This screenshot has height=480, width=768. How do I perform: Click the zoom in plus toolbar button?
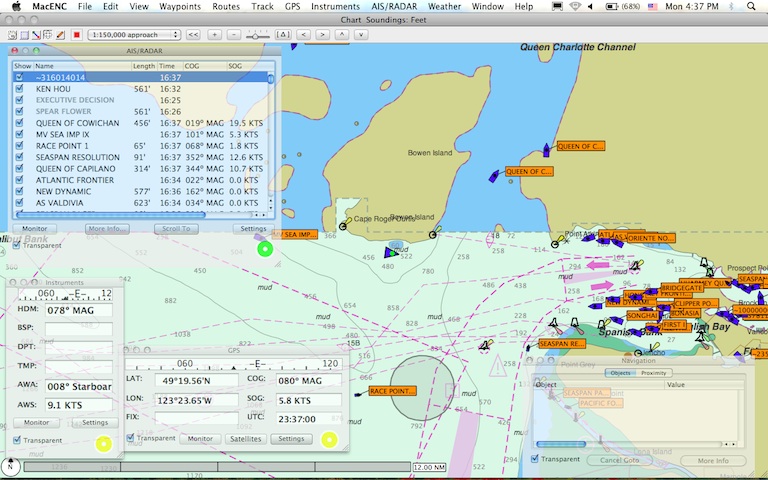pyautogui.click(x=214, y=34)
